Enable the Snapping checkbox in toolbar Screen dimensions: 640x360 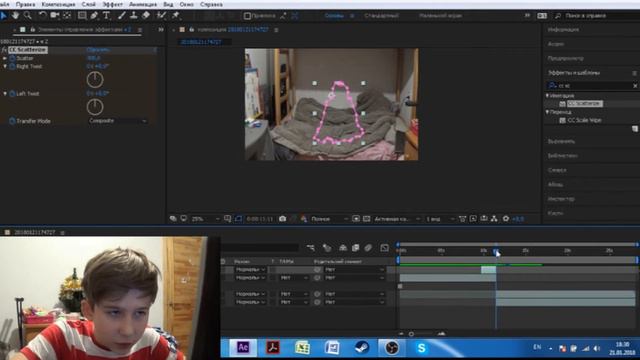[247, 16]
